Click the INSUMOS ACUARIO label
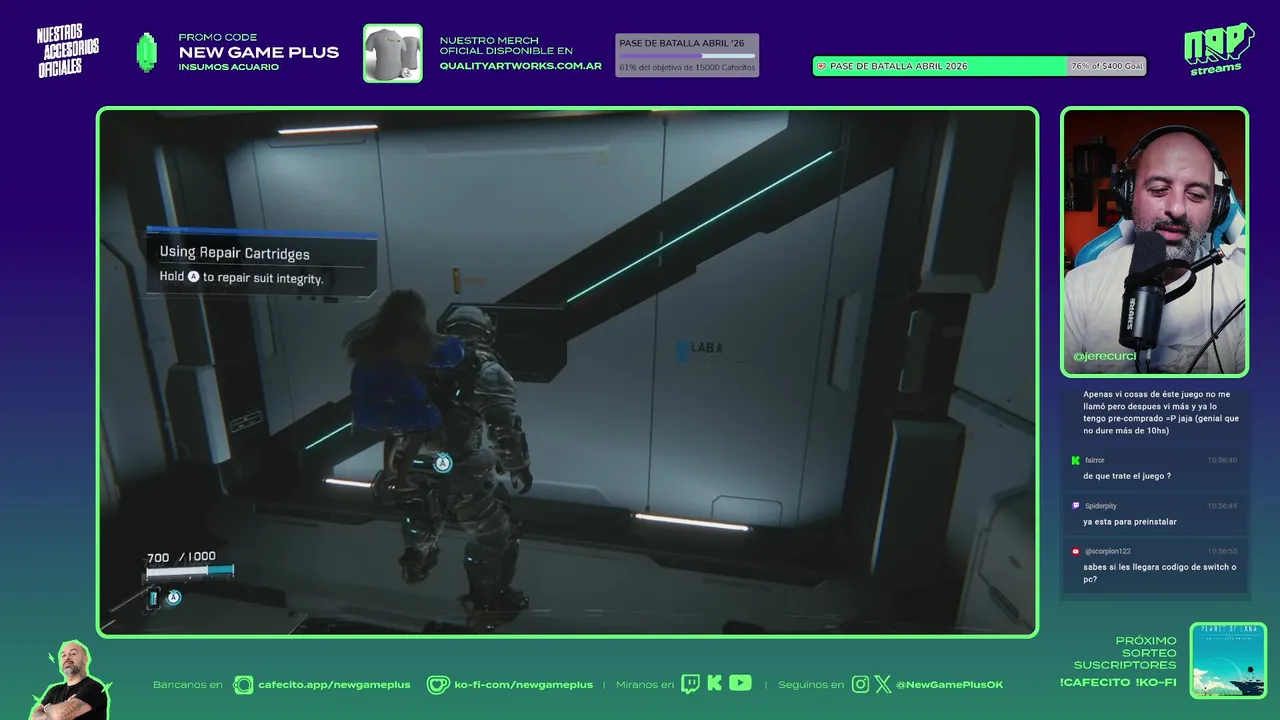The image size is (1280, 720). (x=228, y=67)
